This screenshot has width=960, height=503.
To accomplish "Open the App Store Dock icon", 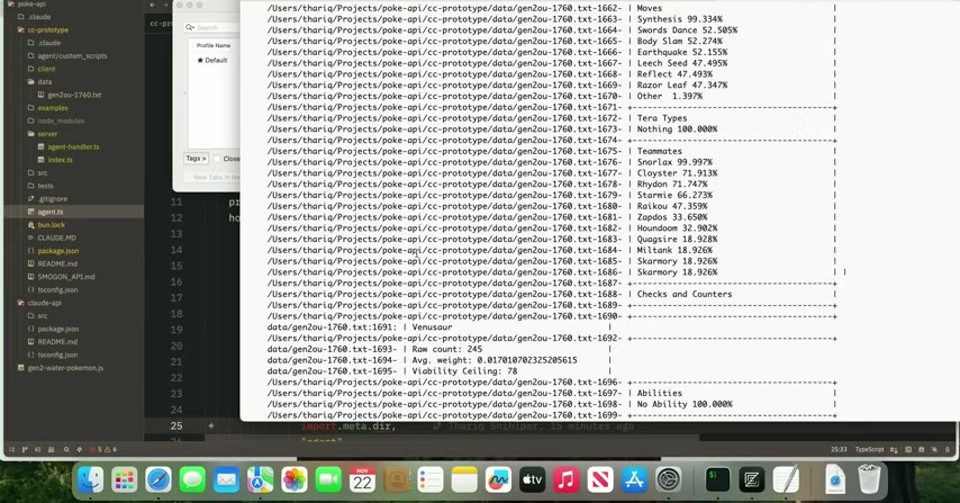I will 634,480.
